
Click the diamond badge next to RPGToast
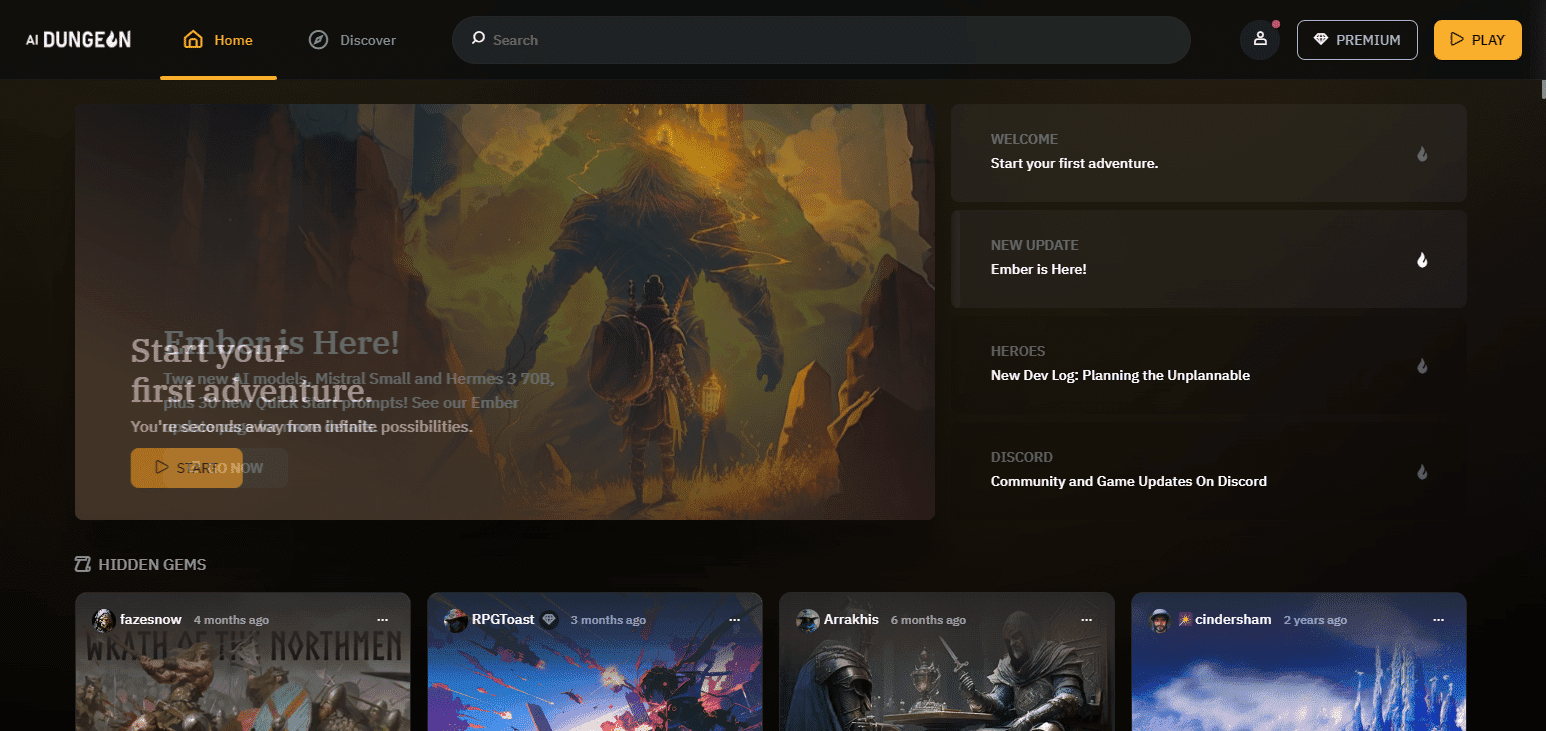tap(549, 620)
